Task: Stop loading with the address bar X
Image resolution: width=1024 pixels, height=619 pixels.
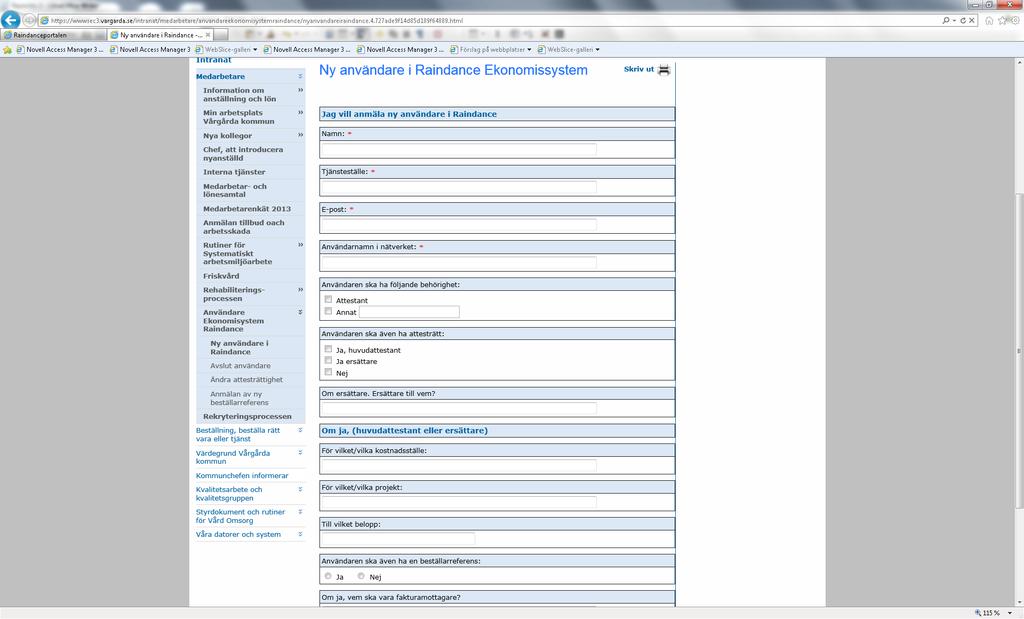Action: point(972,20)
